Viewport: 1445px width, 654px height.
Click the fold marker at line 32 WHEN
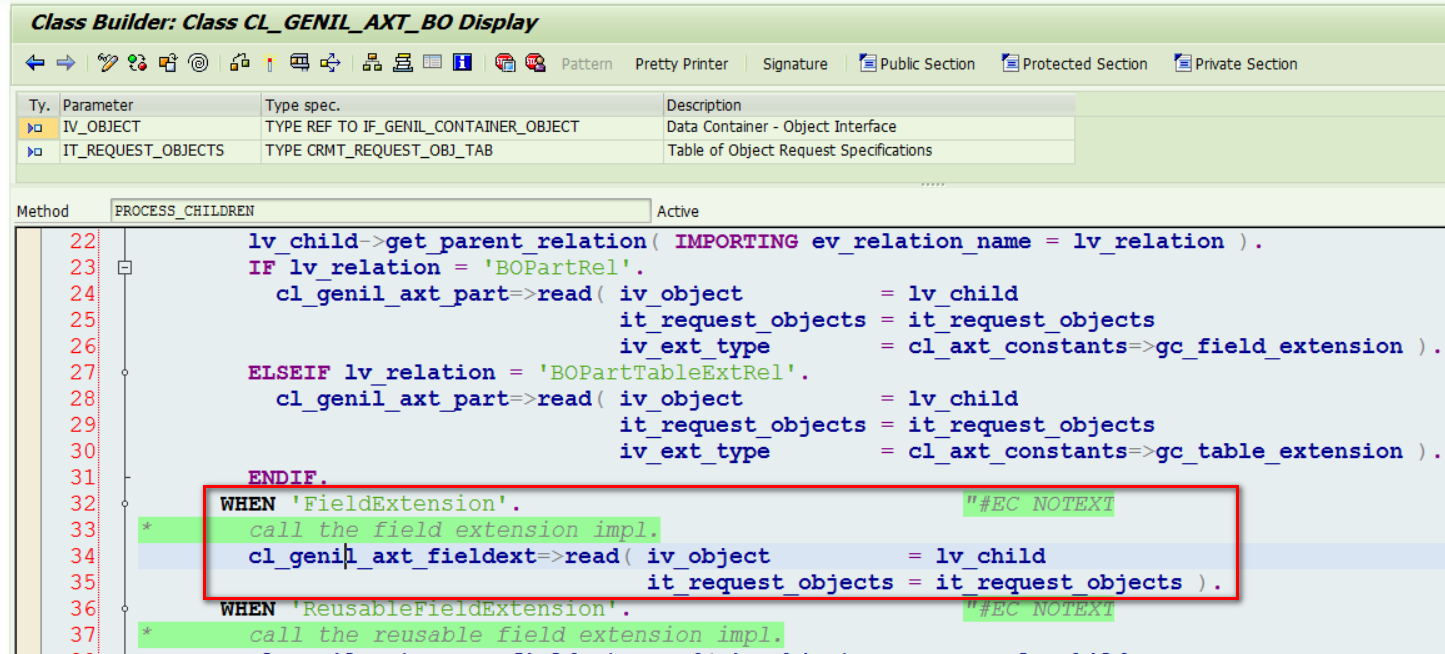click(125, 504)
